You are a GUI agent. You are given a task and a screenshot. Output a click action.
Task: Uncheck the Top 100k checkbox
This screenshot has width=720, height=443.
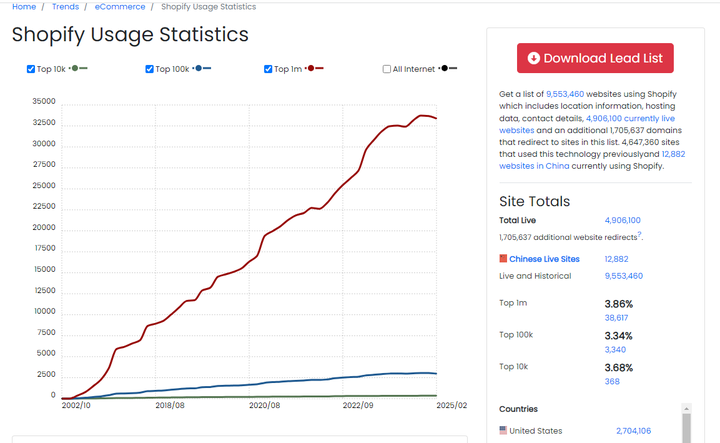149,69
